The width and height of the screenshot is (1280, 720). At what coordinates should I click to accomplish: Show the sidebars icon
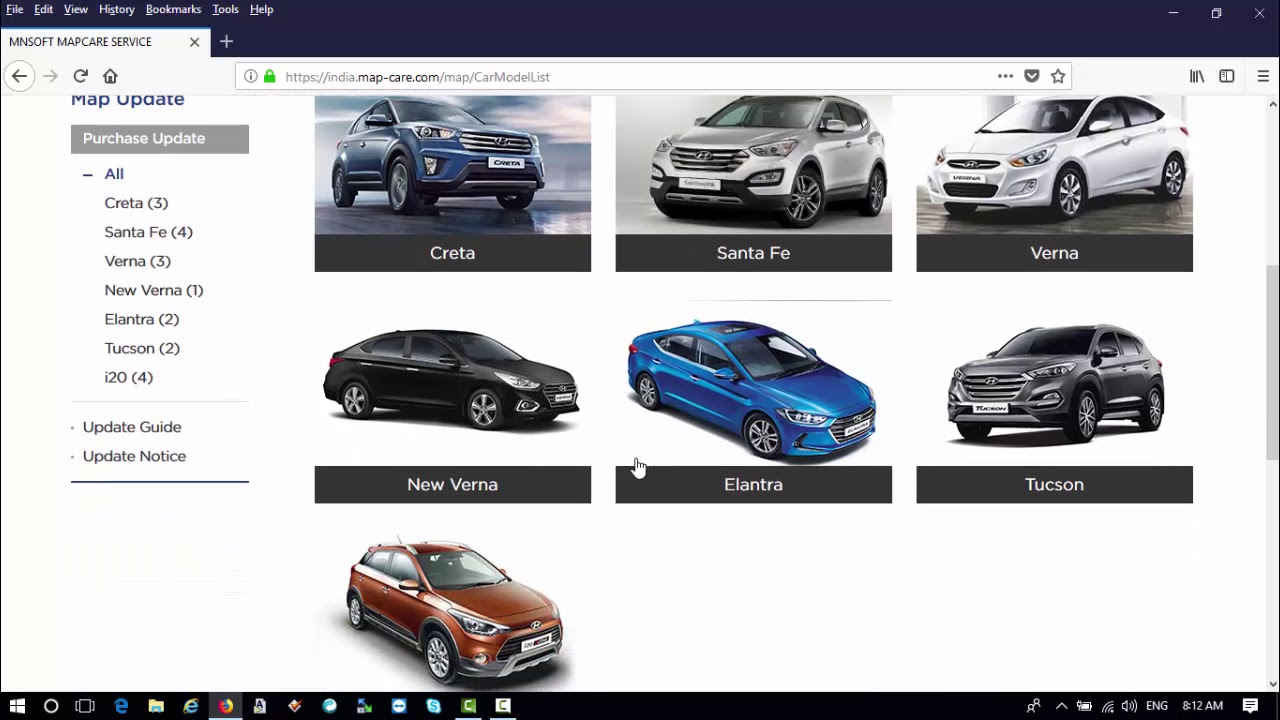point(1227,76)
